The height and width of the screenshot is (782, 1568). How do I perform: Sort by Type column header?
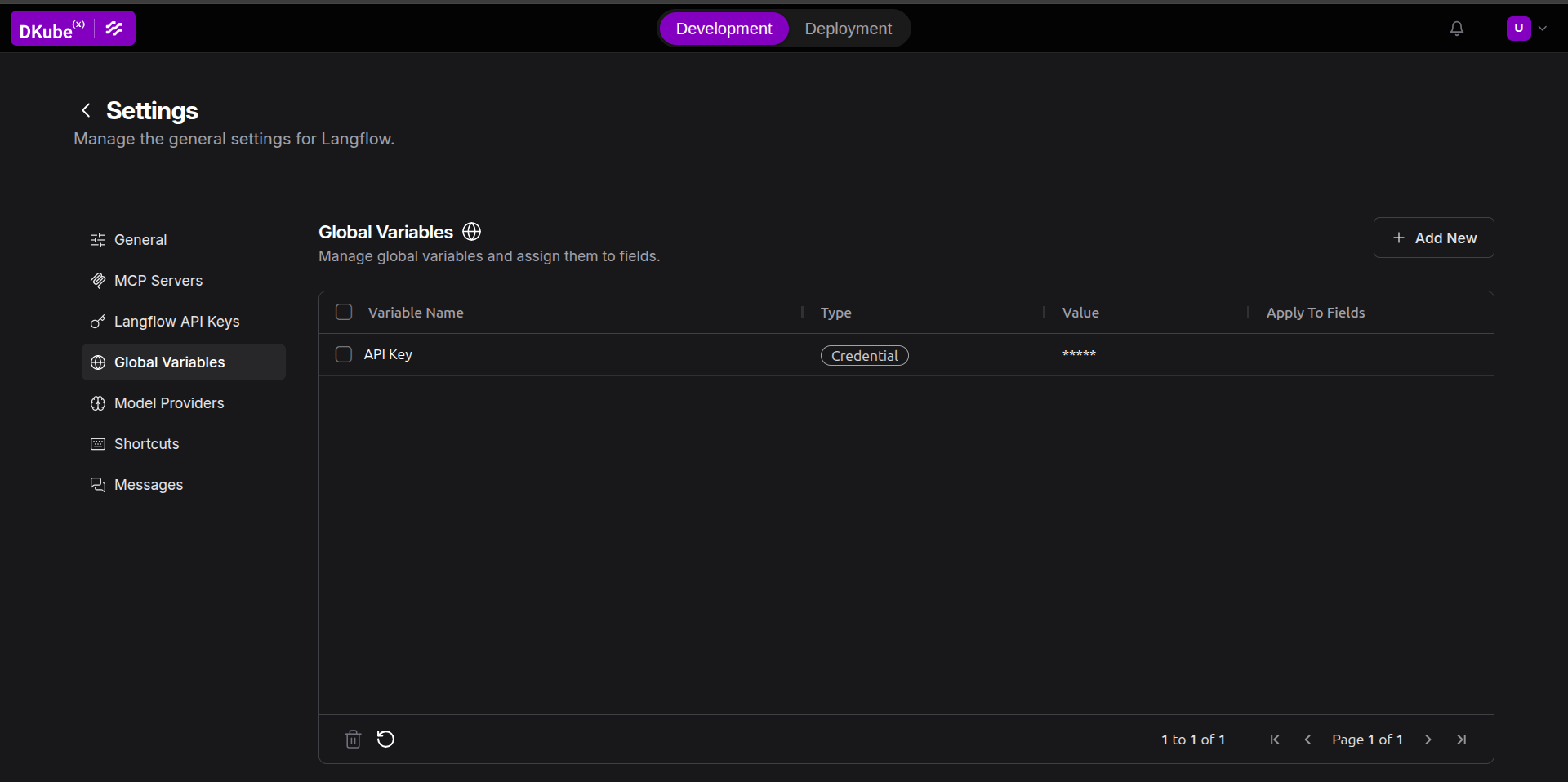click(835, 313)
